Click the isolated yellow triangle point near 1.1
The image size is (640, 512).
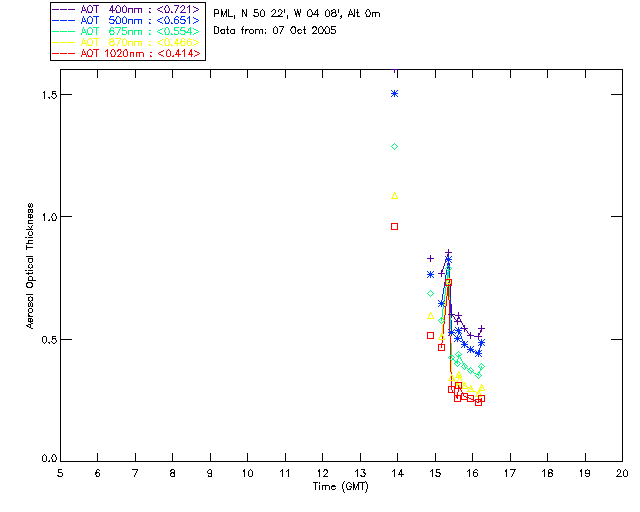(394, 196)
